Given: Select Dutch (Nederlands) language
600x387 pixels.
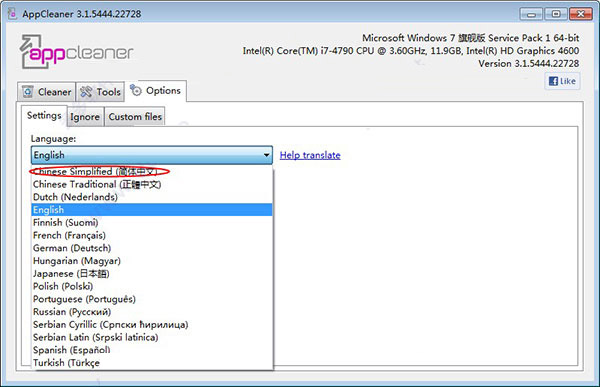Looking at the screenshot, I should click(152, 197).
